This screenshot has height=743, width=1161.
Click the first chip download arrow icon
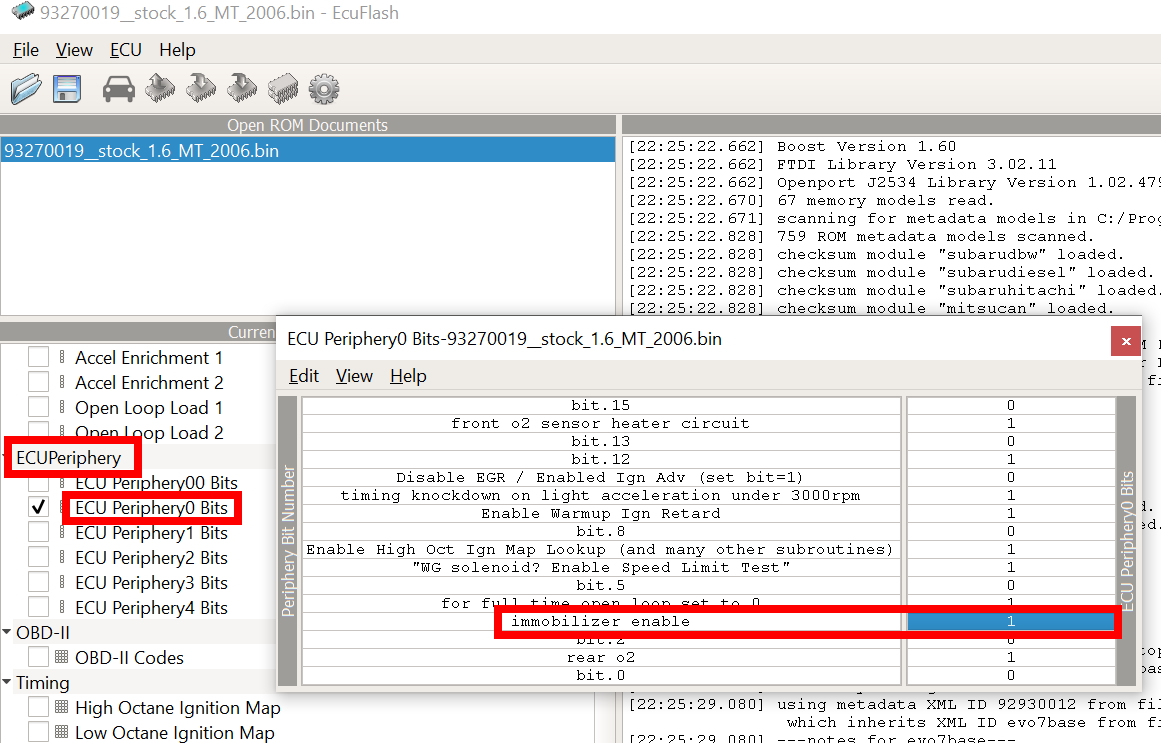pyautogui.click(x=160, y=88)
